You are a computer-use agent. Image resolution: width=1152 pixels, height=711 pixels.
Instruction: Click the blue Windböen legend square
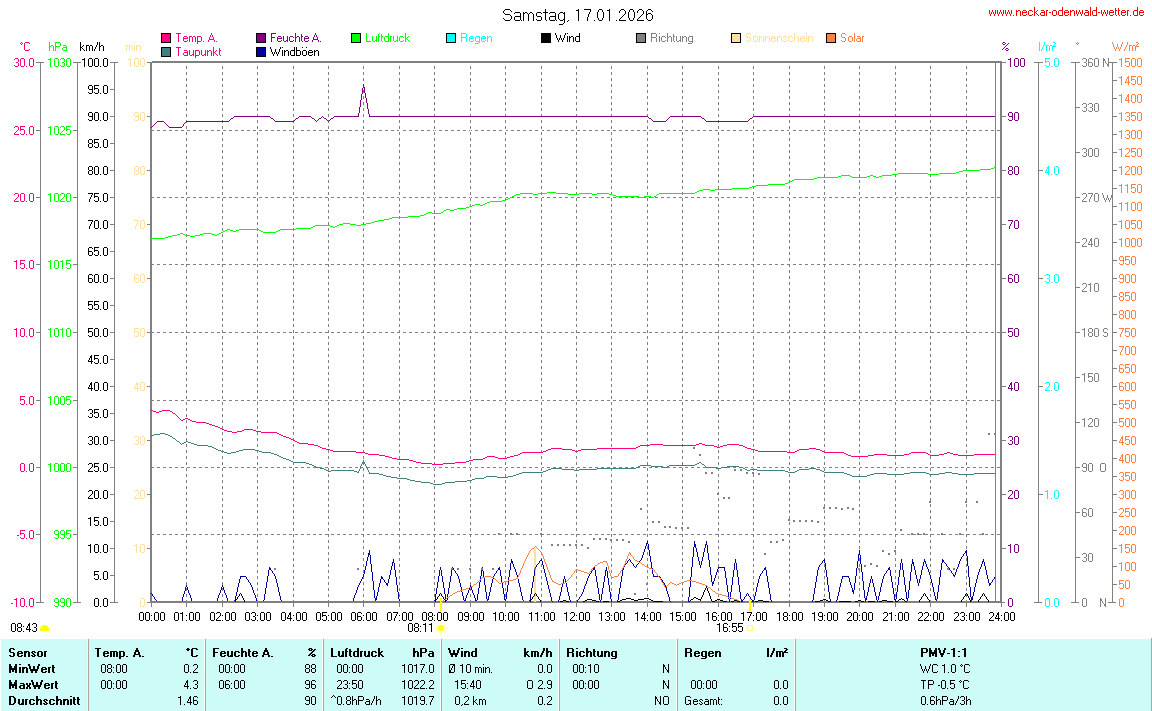click(x=261, y=51)
